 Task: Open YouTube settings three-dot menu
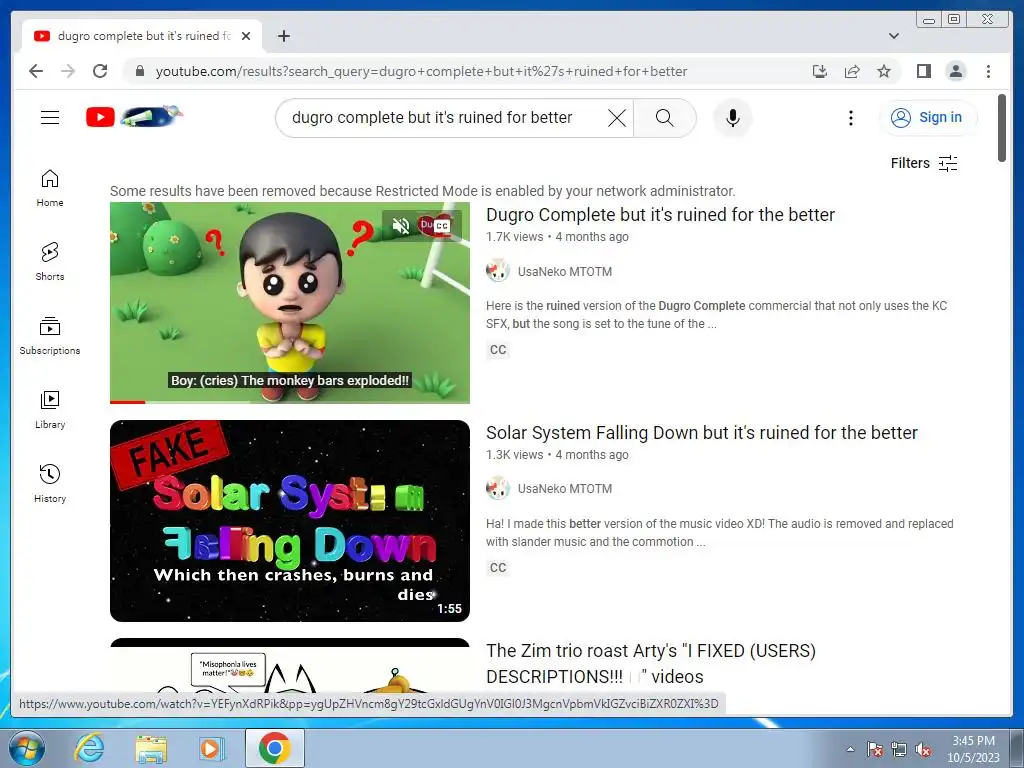coord(850,118)
